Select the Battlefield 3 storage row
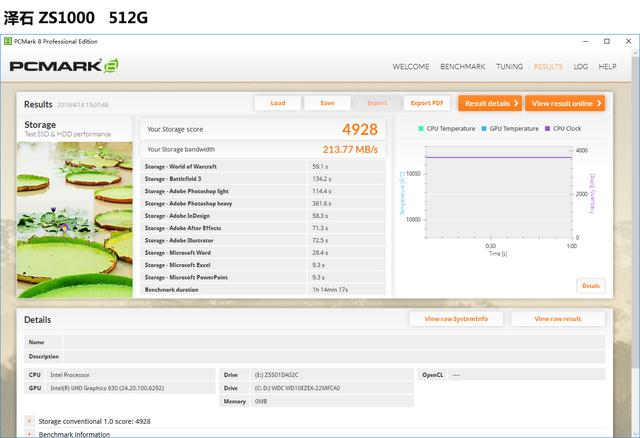This screenshot has width=640, height=438. pos(263,179)
